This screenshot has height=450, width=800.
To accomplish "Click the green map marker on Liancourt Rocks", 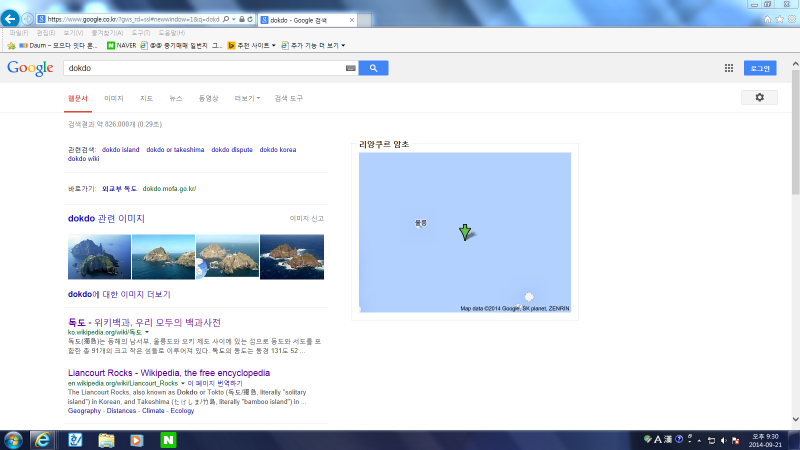I will 464,232.
